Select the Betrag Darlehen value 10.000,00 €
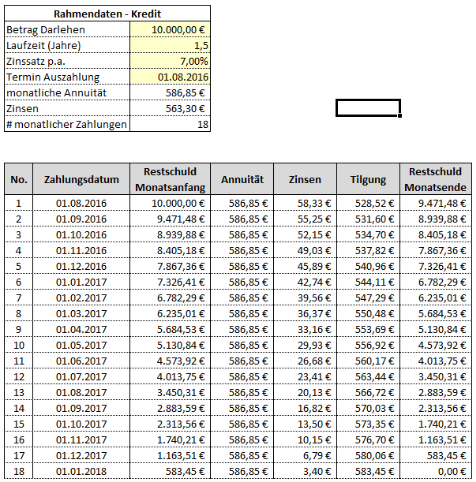Image resolution: width=476 pixels, height=482 pixels. [170, 29]
